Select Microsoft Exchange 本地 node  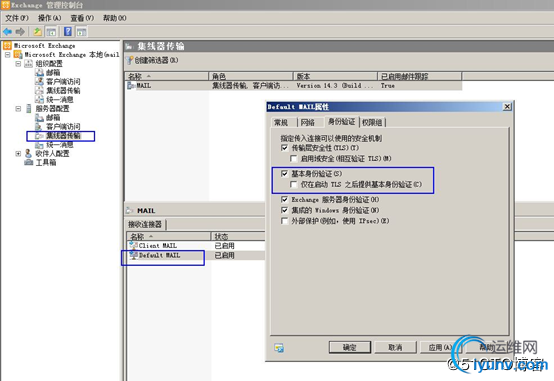tap(71, 54)
